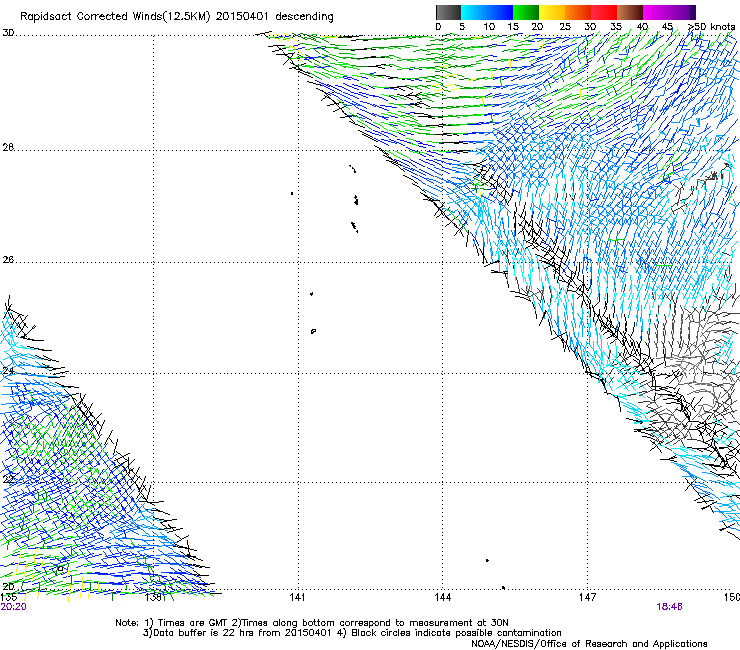Click the latitude label 28

tap(8, 147)
